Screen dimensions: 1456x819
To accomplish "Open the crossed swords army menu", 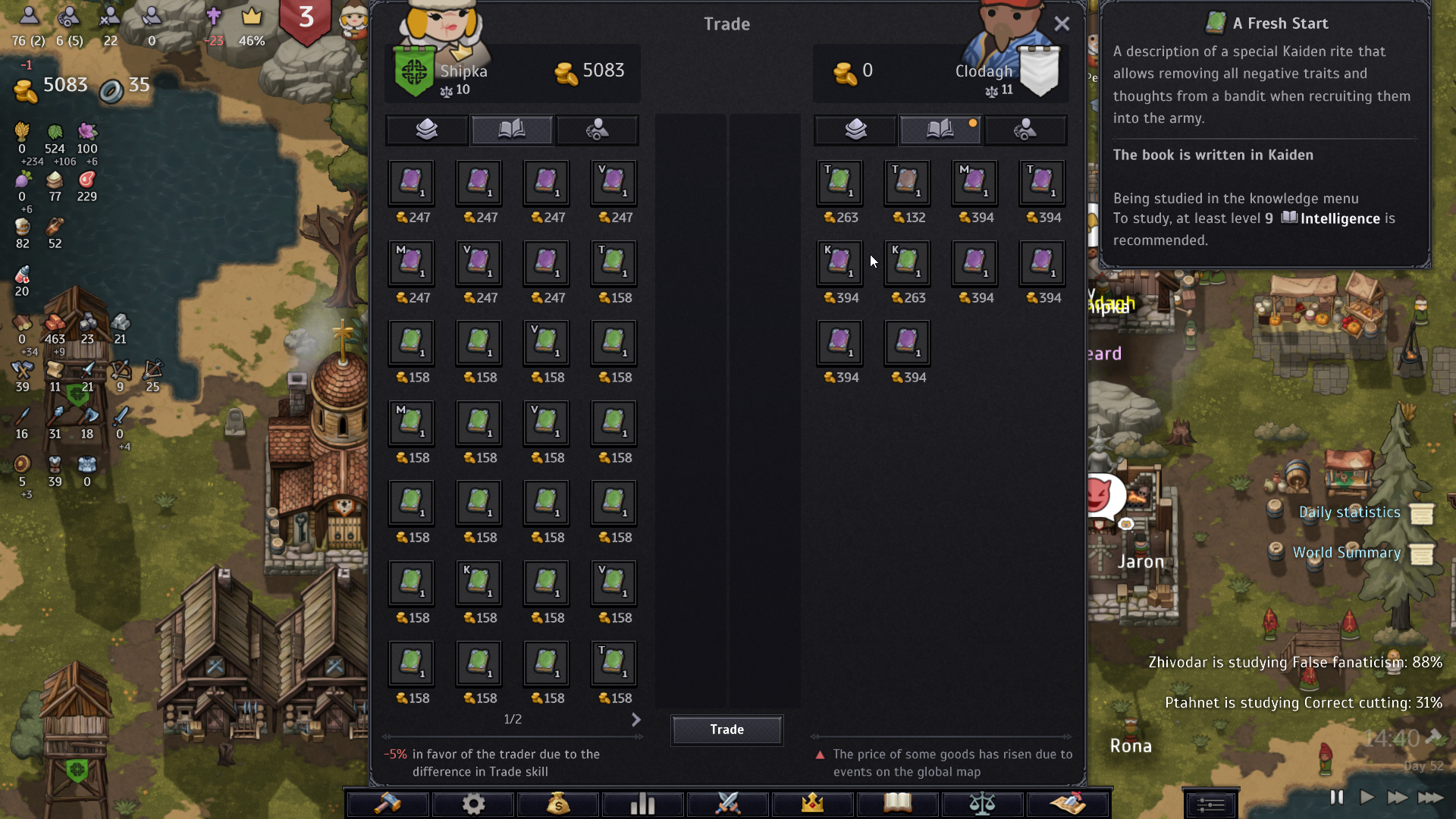I will pos(728,803).
